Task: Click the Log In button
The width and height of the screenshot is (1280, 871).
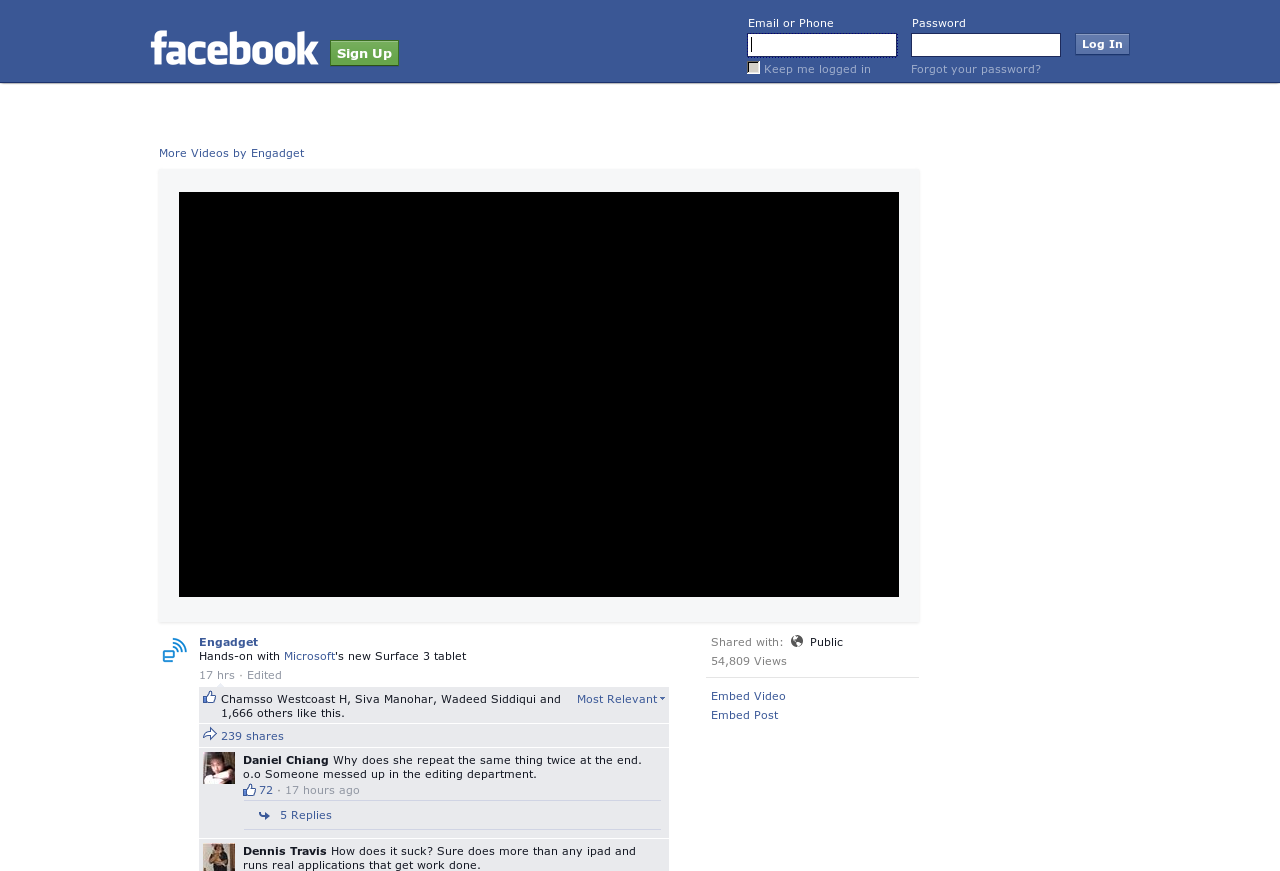Action: (x=1102, y=44)
